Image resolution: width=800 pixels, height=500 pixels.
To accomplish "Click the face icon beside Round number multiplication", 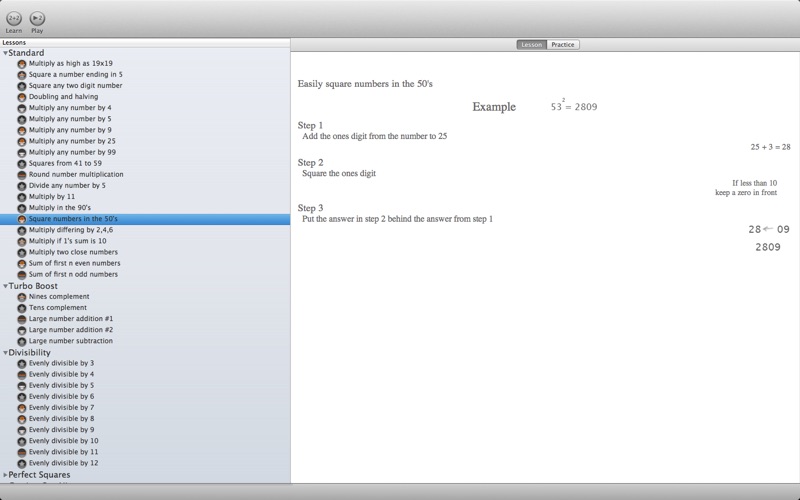I will point(21,175).
